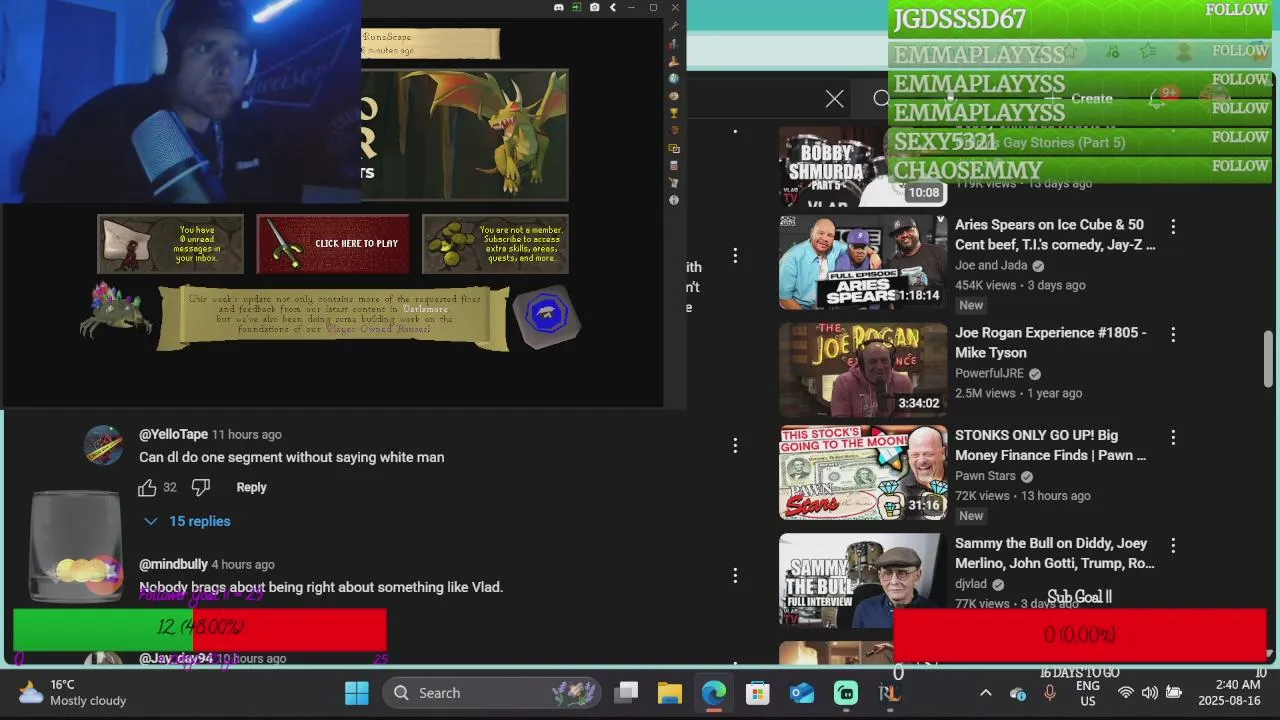
Task: Open Aries Spears video thumbnail
Action: pos(863,262)
